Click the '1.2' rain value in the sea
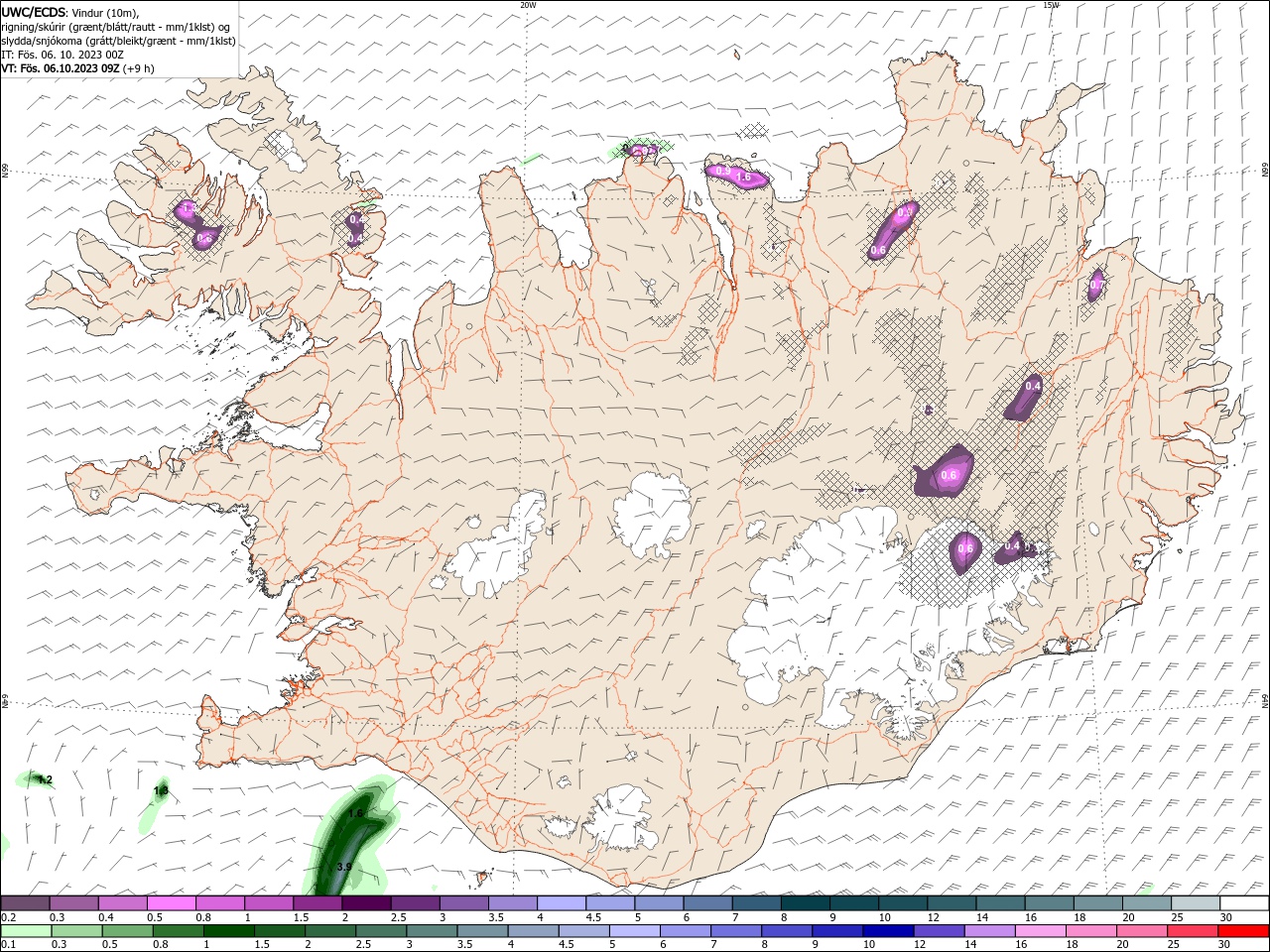This screenshot has height=952, width=1270. tap(45, 779)
